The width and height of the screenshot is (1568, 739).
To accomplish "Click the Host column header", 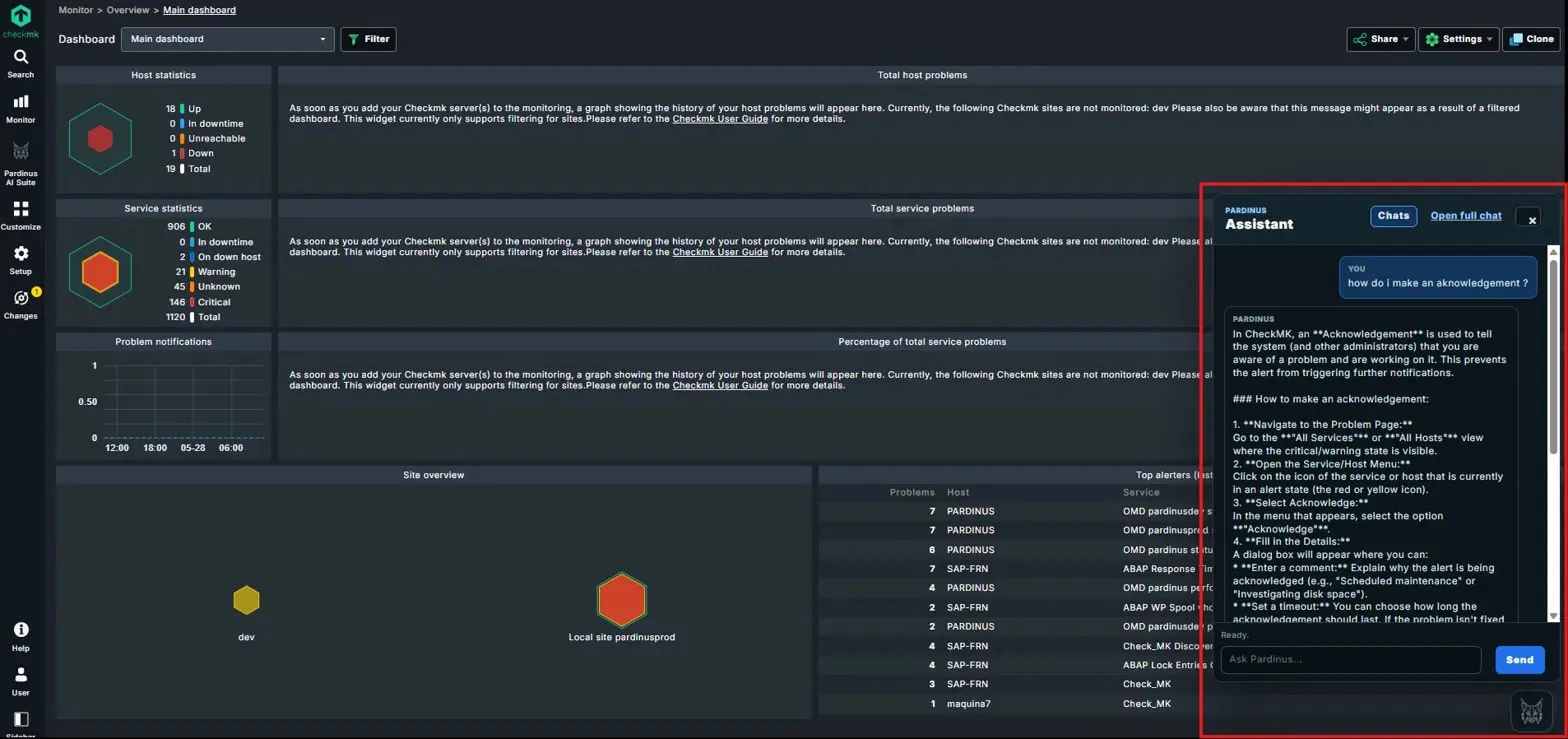I will pyautogui.click(x=958, y=492).
